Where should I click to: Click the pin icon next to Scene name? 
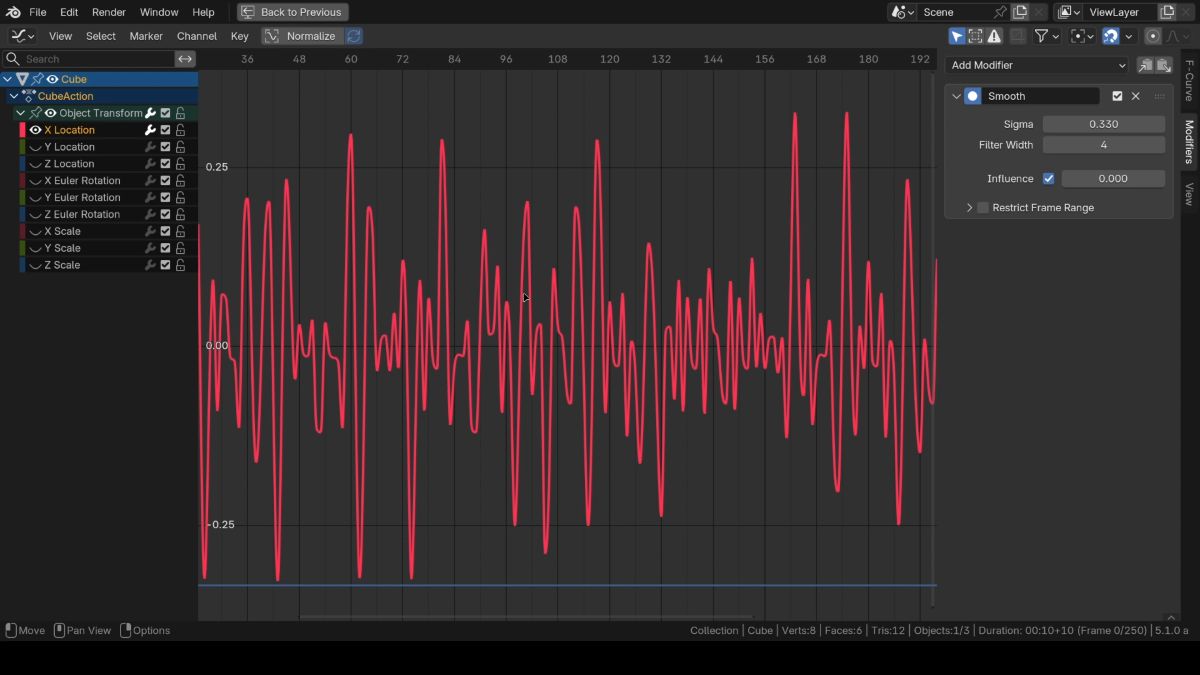(x=999, y=12)
